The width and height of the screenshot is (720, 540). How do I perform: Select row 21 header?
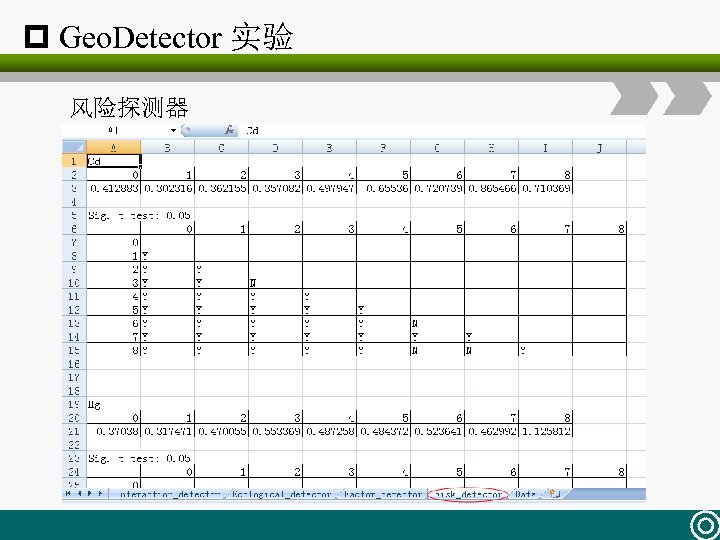pyautogui.click(x=74, y=431)
